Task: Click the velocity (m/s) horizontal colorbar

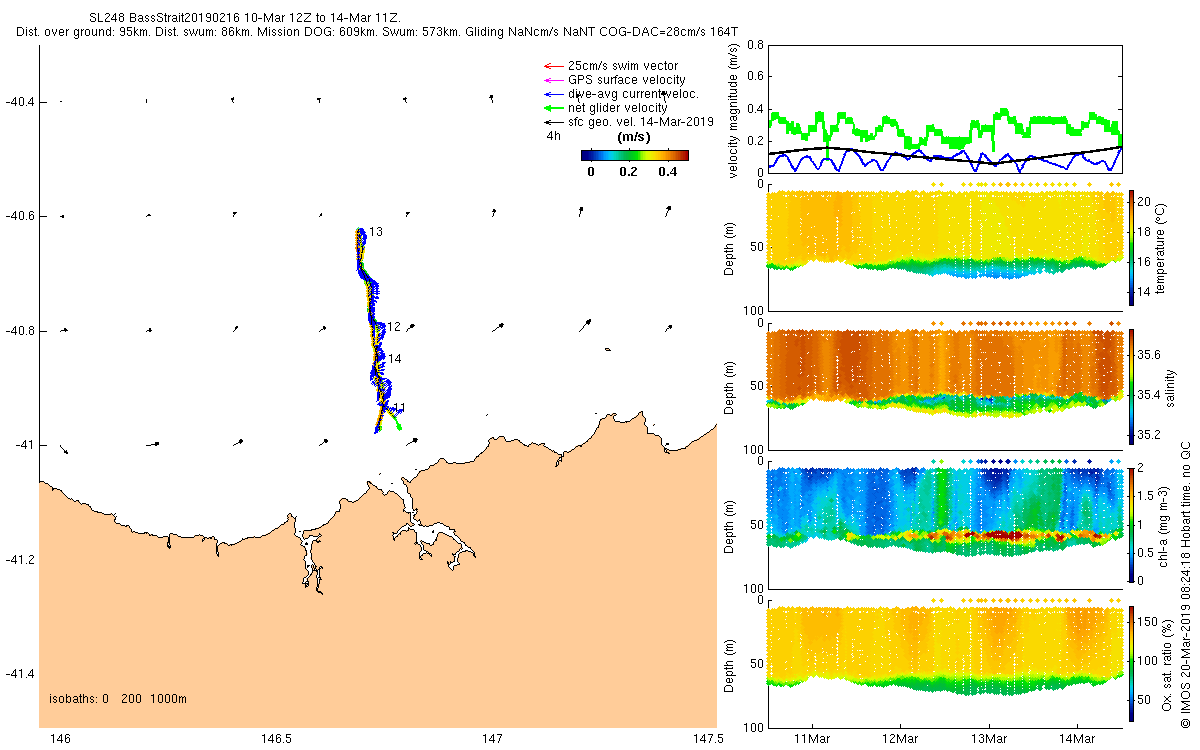Action: tap(635, 155)
